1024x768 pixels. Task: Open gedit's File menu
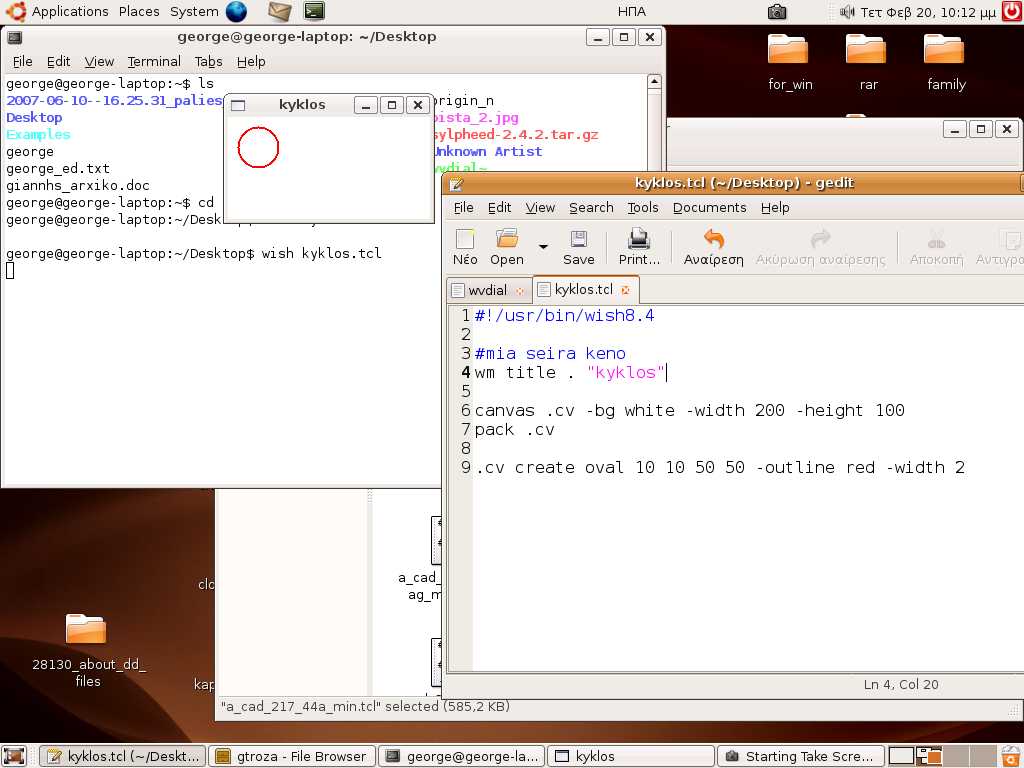(x=463, y=208)
